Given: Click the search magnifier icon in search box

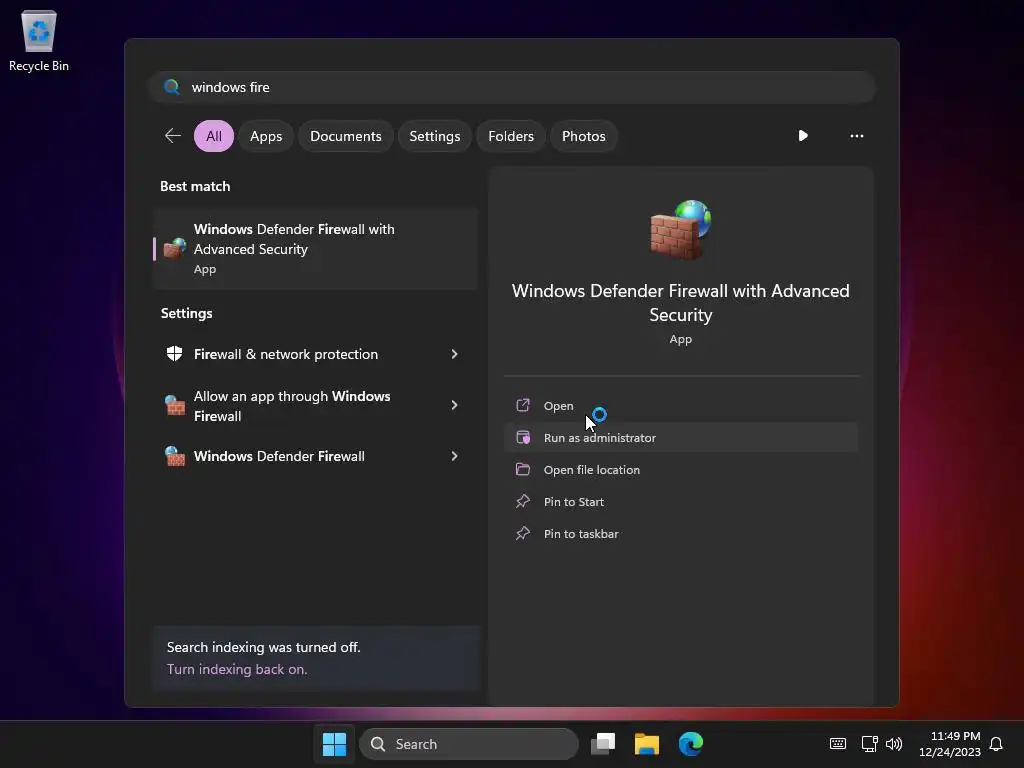Looking at the screenshot, I should coord(172,87).
